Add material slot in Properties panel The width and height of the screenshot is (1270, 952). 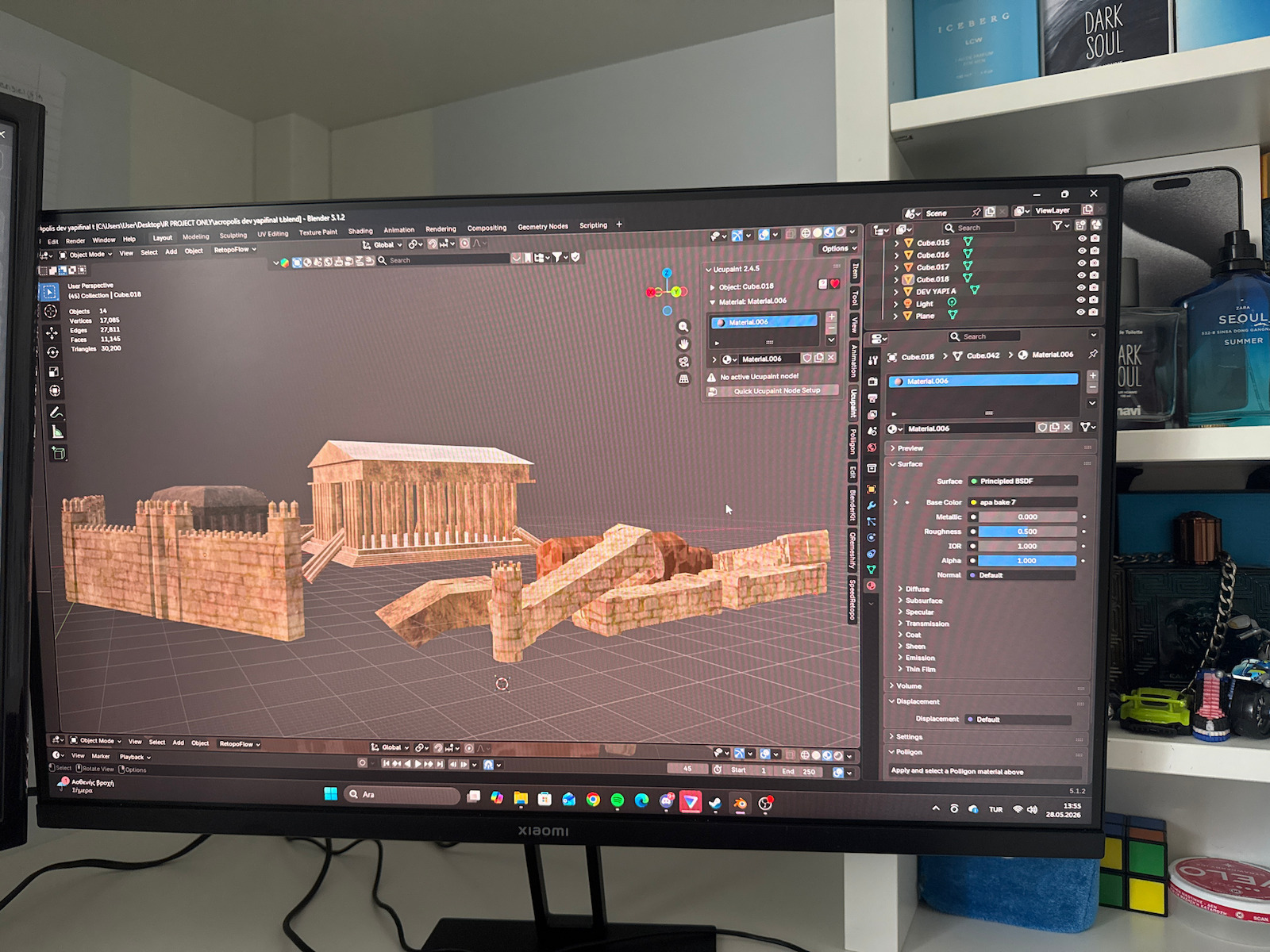(x=1092, y=375)
